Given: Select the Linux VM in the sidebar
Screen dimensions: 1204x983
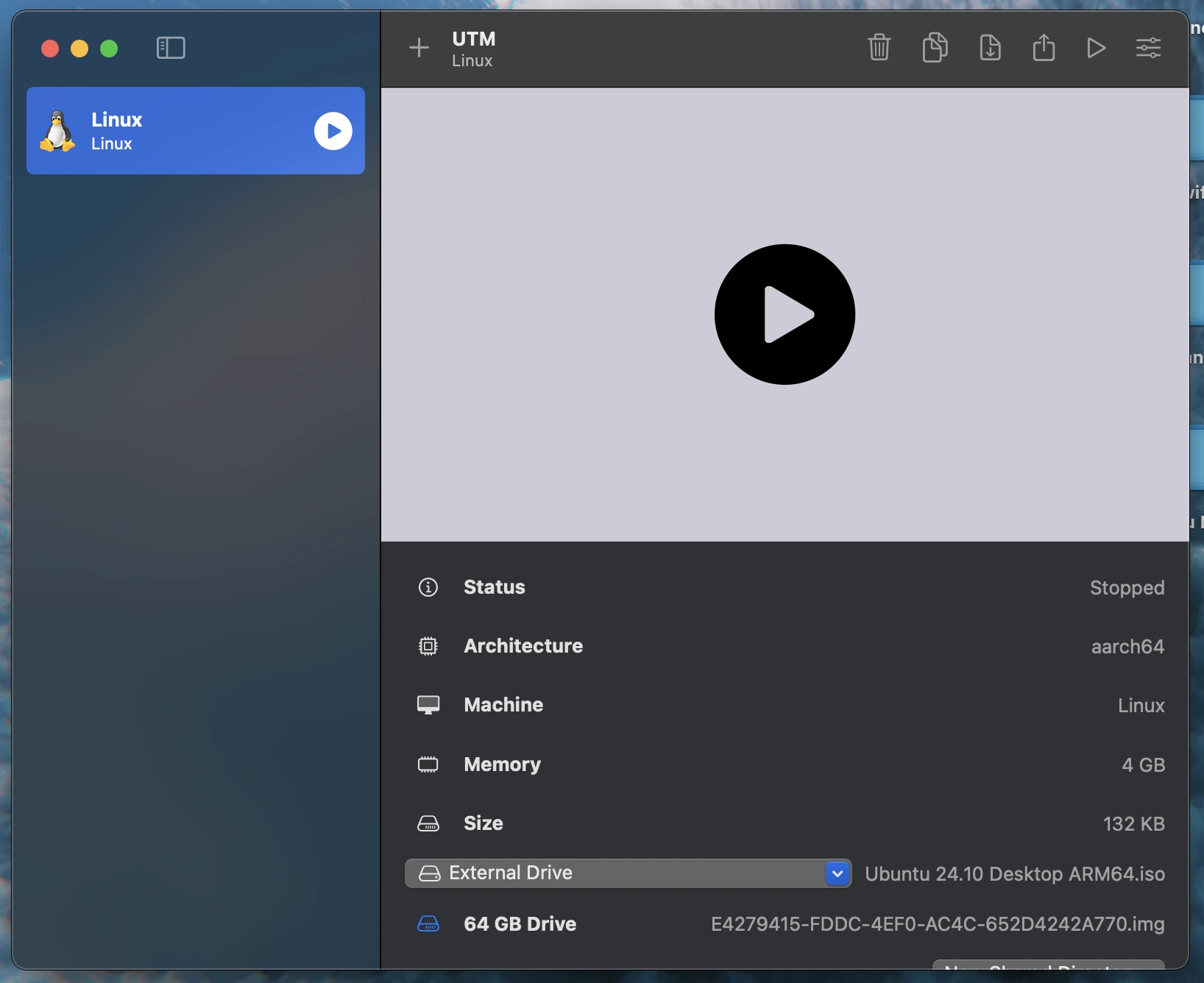Looking at the screenshot, I should pyautogui.click(x=196, y=131).
